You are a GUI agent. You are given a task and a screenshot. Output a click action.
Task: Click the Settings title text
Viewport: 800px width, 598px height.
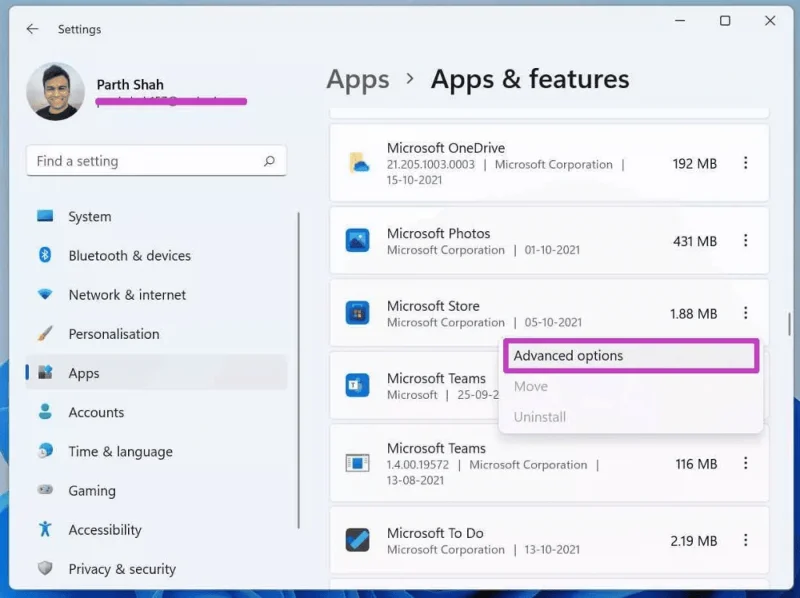80,30
